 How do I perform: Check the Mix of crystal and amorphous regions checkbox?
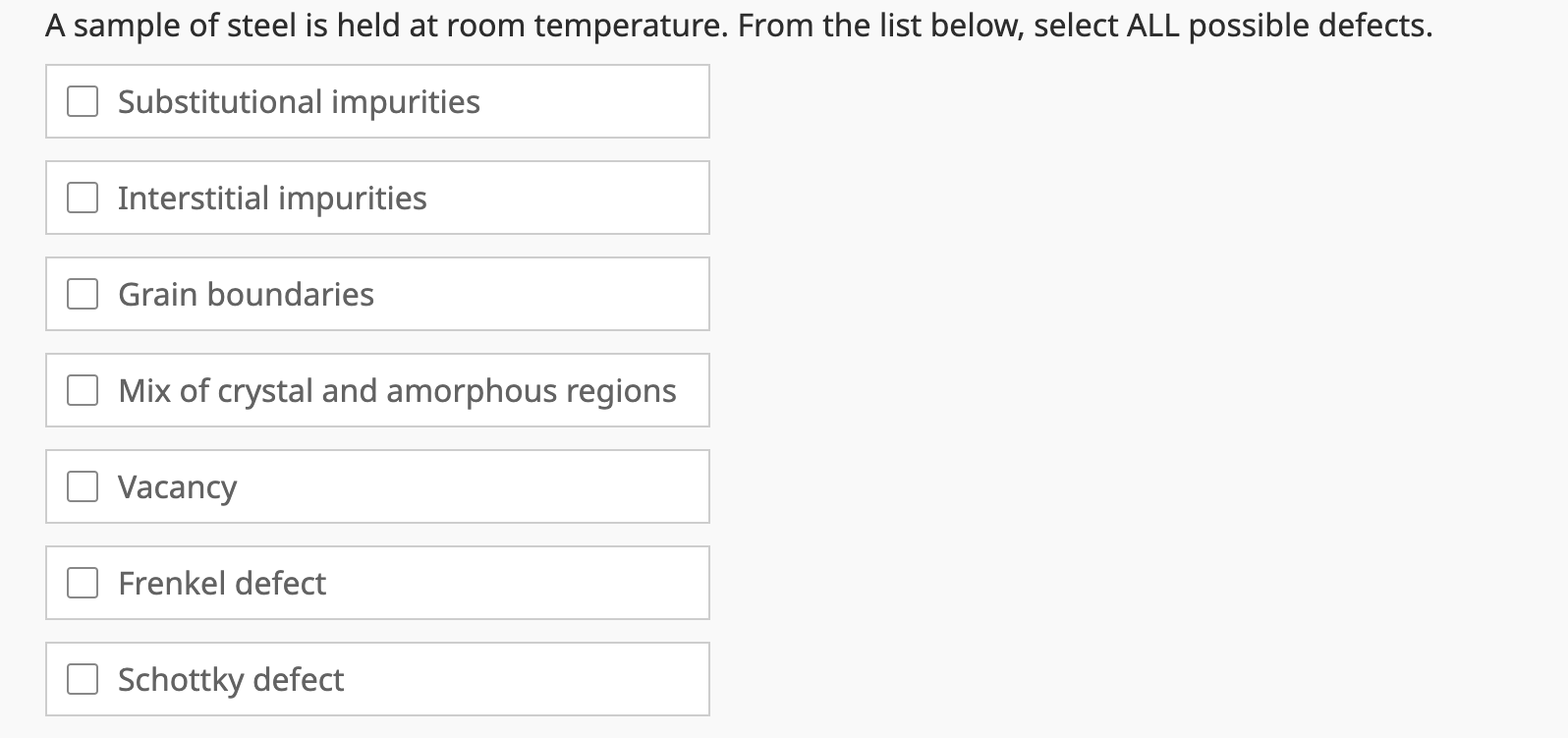82,389
